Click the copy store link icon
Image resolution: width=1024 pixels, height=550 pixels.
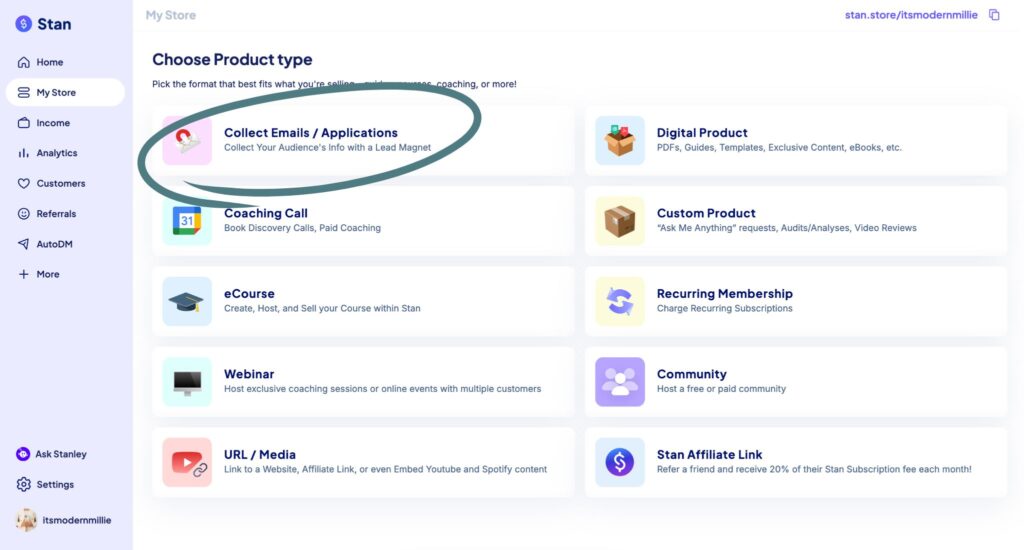(x=994, y=15)
